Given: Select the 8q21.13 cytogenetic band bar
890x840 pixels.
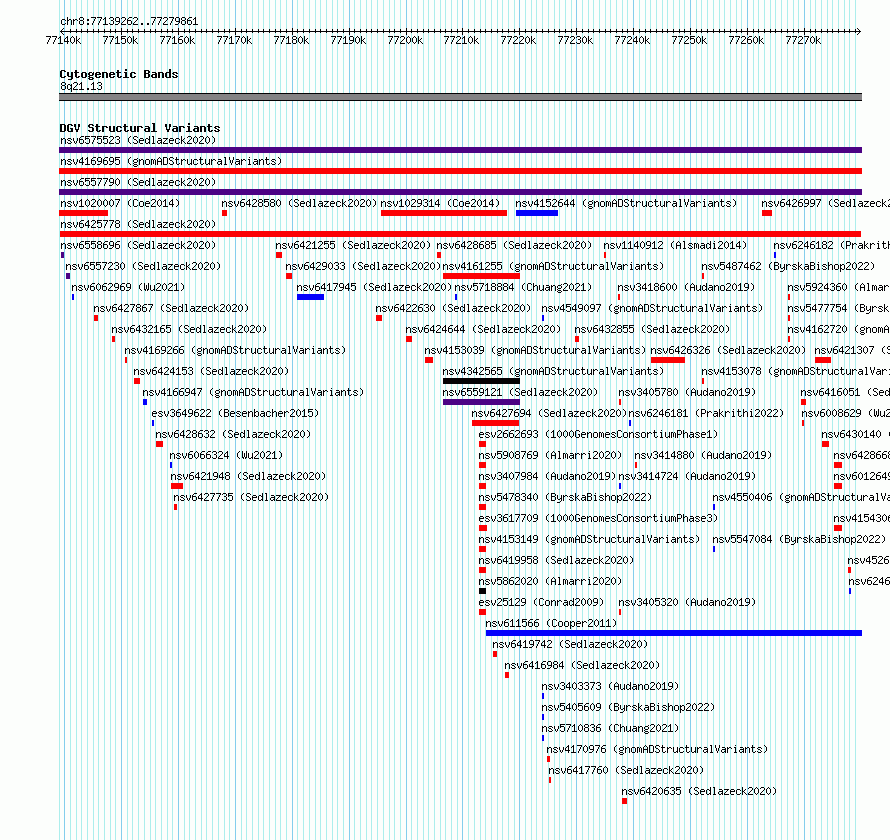Looking at the screenshot, I should pyautogui.click(x=460, y=97).
